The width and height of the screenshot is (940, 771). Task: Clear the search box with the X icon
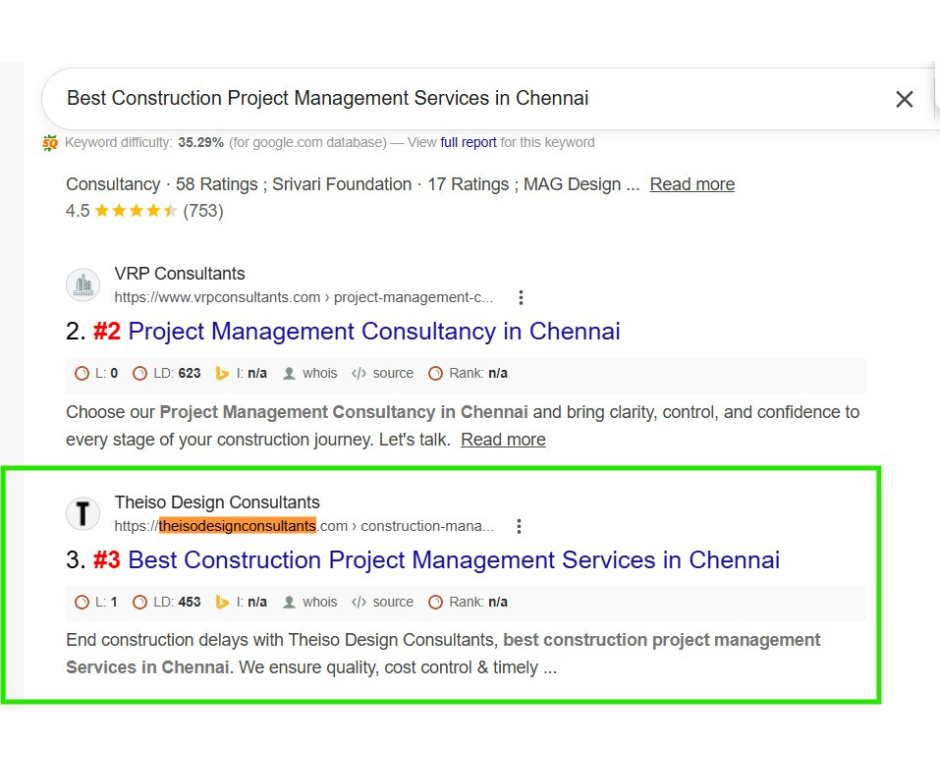[904, 99]
